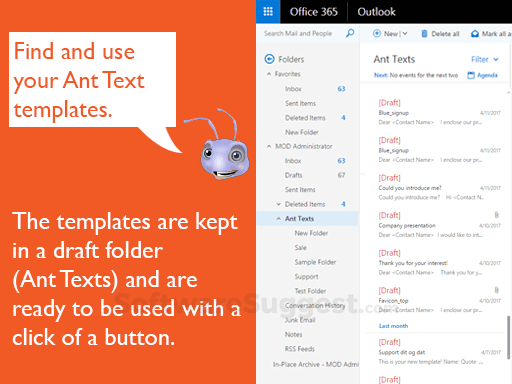512x384 pixels.
Task: Click the Inbox count 63 under MOD Administrator
Action: pos(341,161)
